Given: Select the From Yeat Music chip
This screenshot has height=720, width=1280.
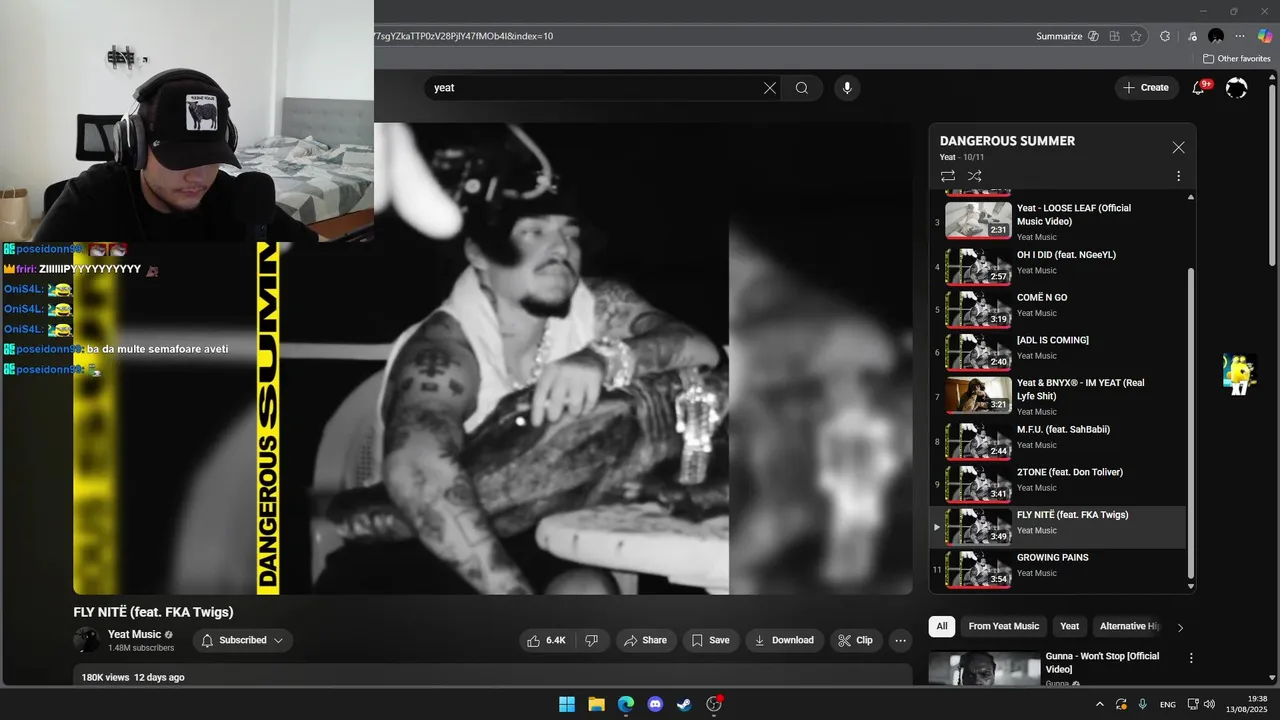Looking at the screenshot, I should (x=1004, y=626).
